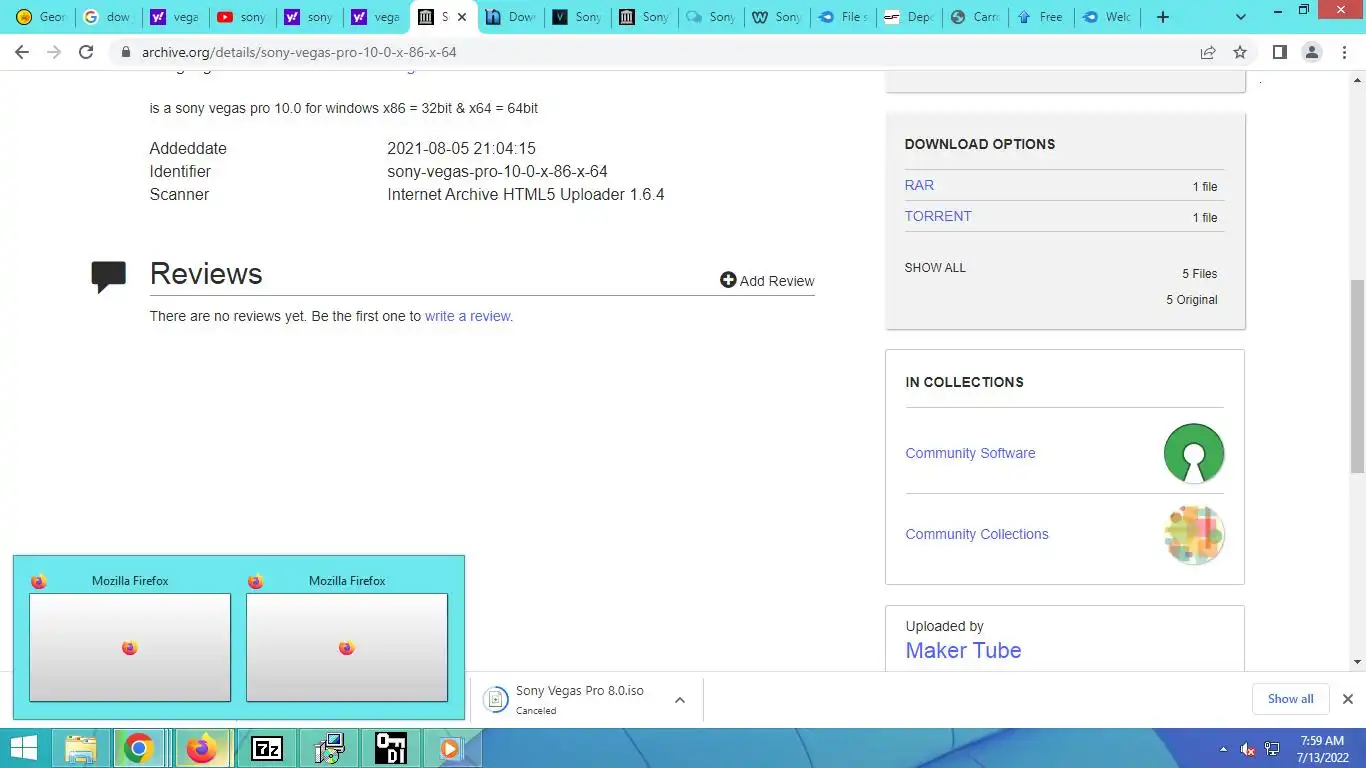Share this page using the share icon
This screenshot has width=1366, height=768.
pyautogui.click(x=1208, y=52)
